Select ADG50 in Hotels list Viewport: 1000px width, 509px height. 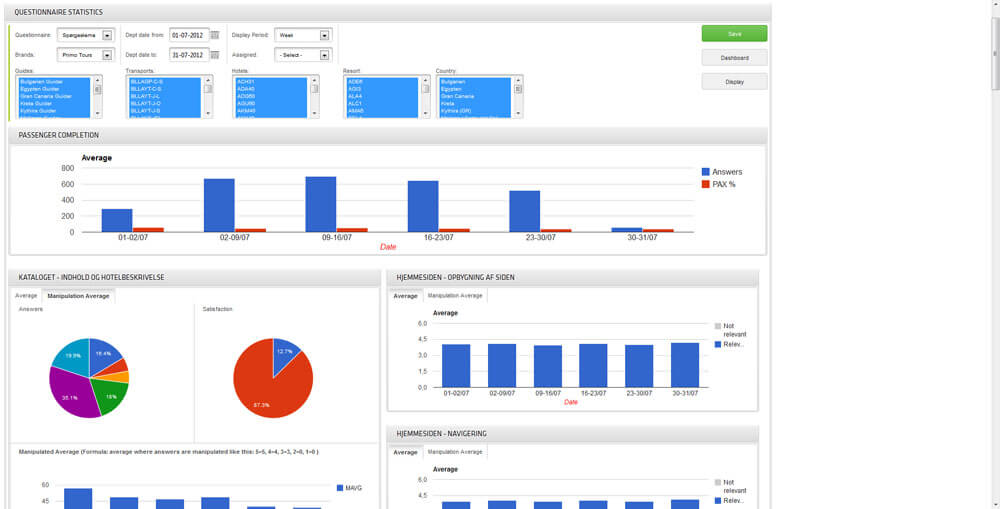pos(272,96)
